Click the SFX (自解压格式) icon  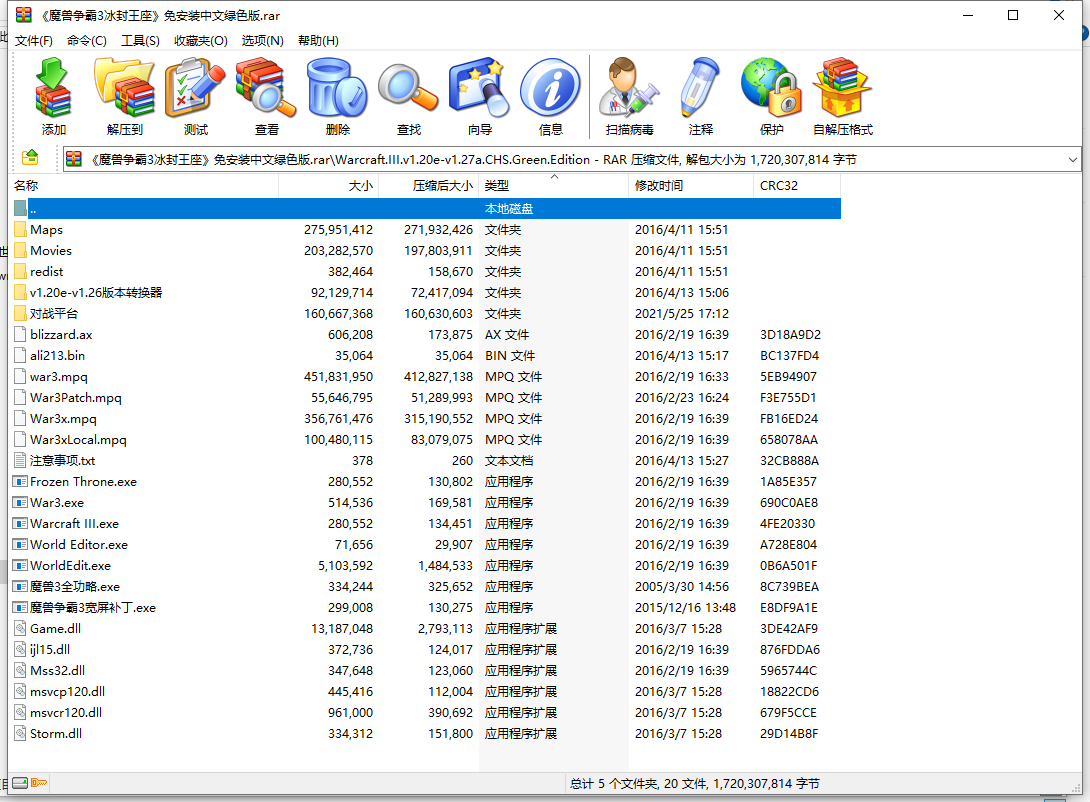click(x=842, y=96)
